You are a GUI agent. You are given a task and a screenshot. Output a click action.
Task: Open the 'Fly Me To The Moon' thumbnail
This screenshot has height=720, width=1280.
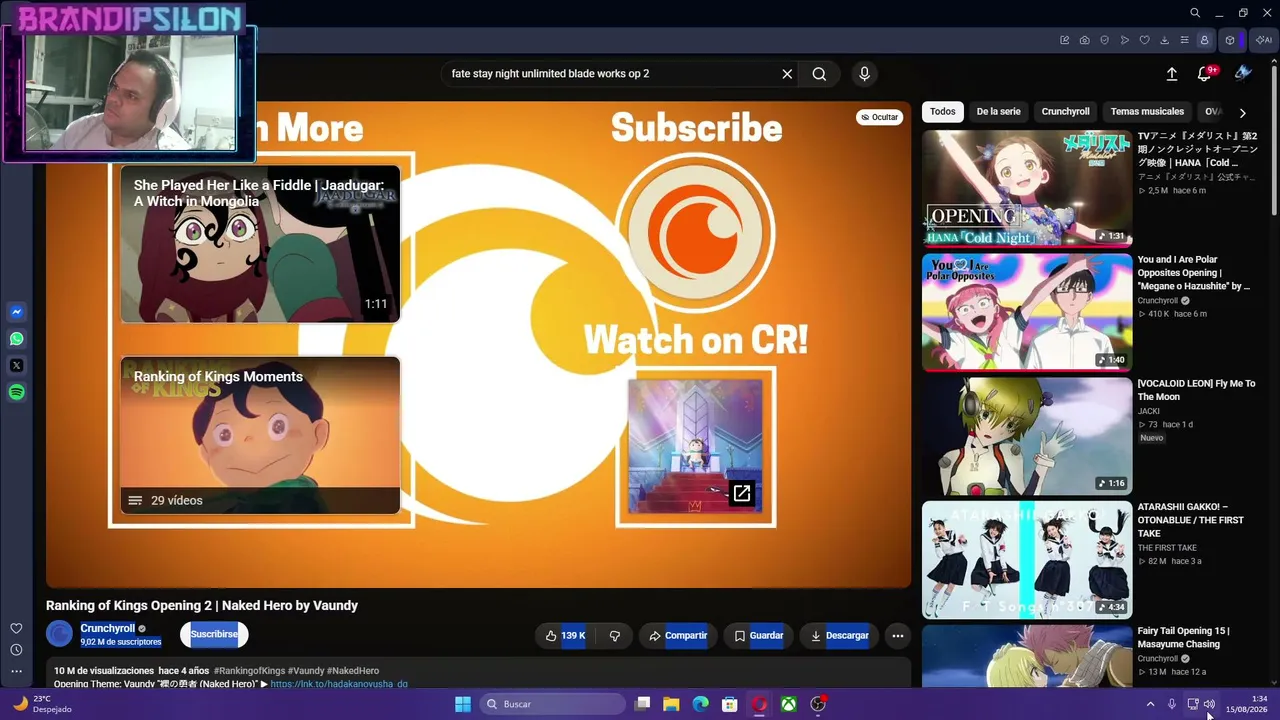1027,436
